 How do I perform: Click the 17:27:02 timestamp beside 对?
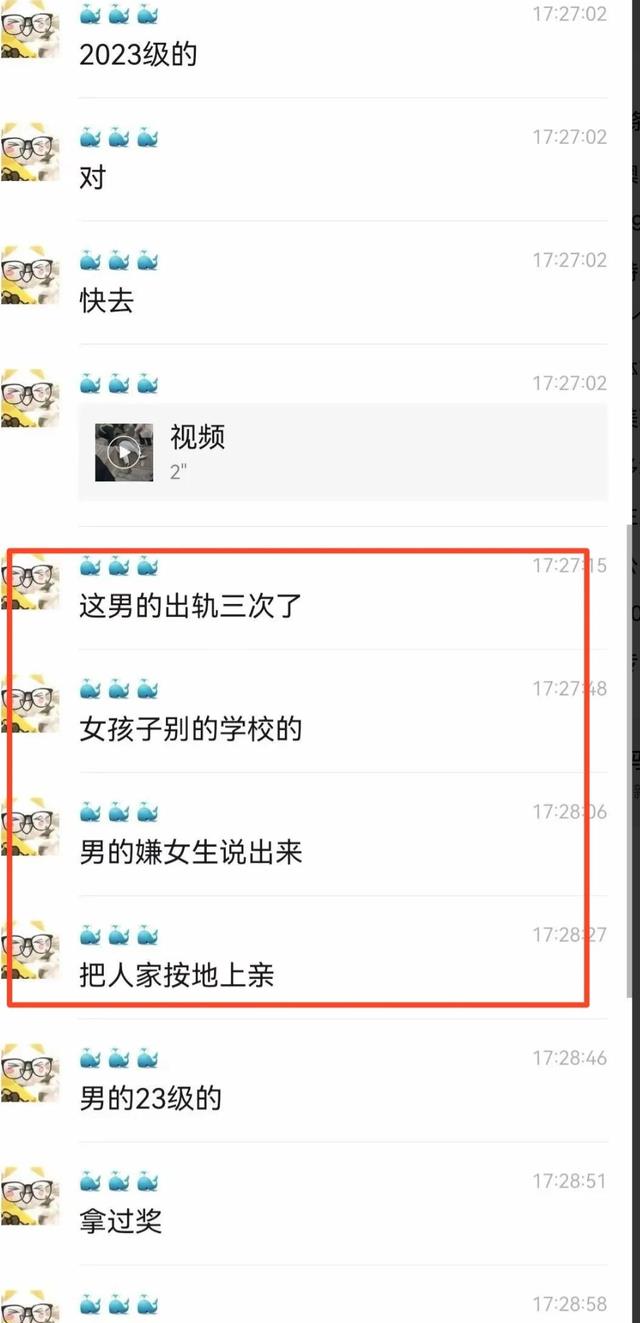(569, 137)
